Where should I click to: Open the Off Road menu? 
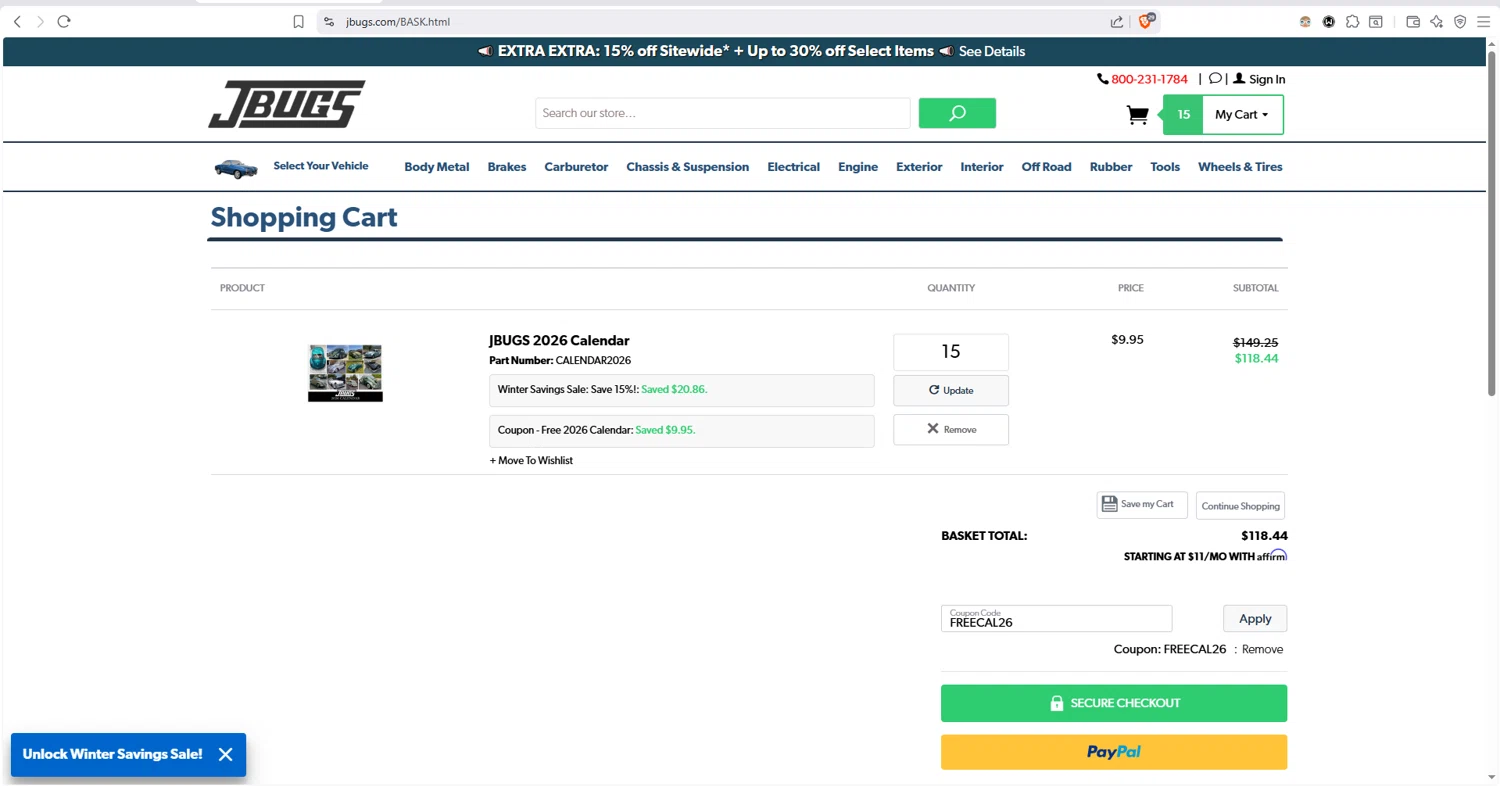pyautogui.click(x=1046, y=167)
